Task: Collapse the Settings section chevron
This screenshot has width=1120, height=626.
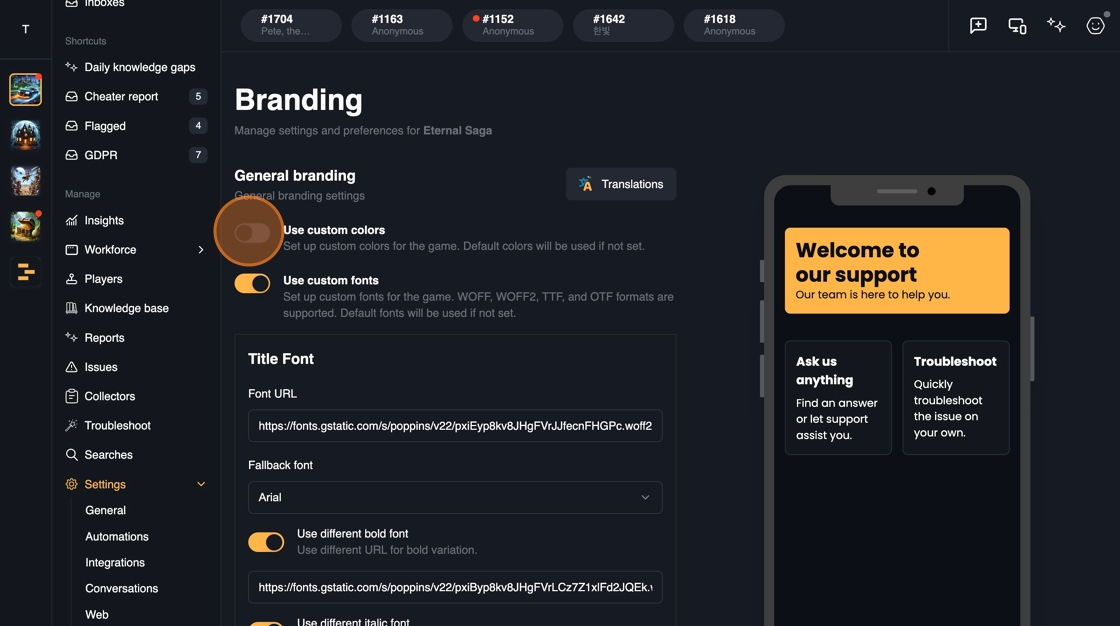Action: (x=201, y=484)
